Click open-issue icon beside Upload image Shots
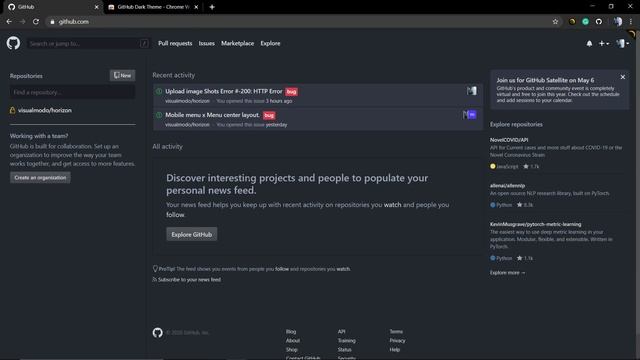This screenshot has height=360, width=640. (159, 91)
